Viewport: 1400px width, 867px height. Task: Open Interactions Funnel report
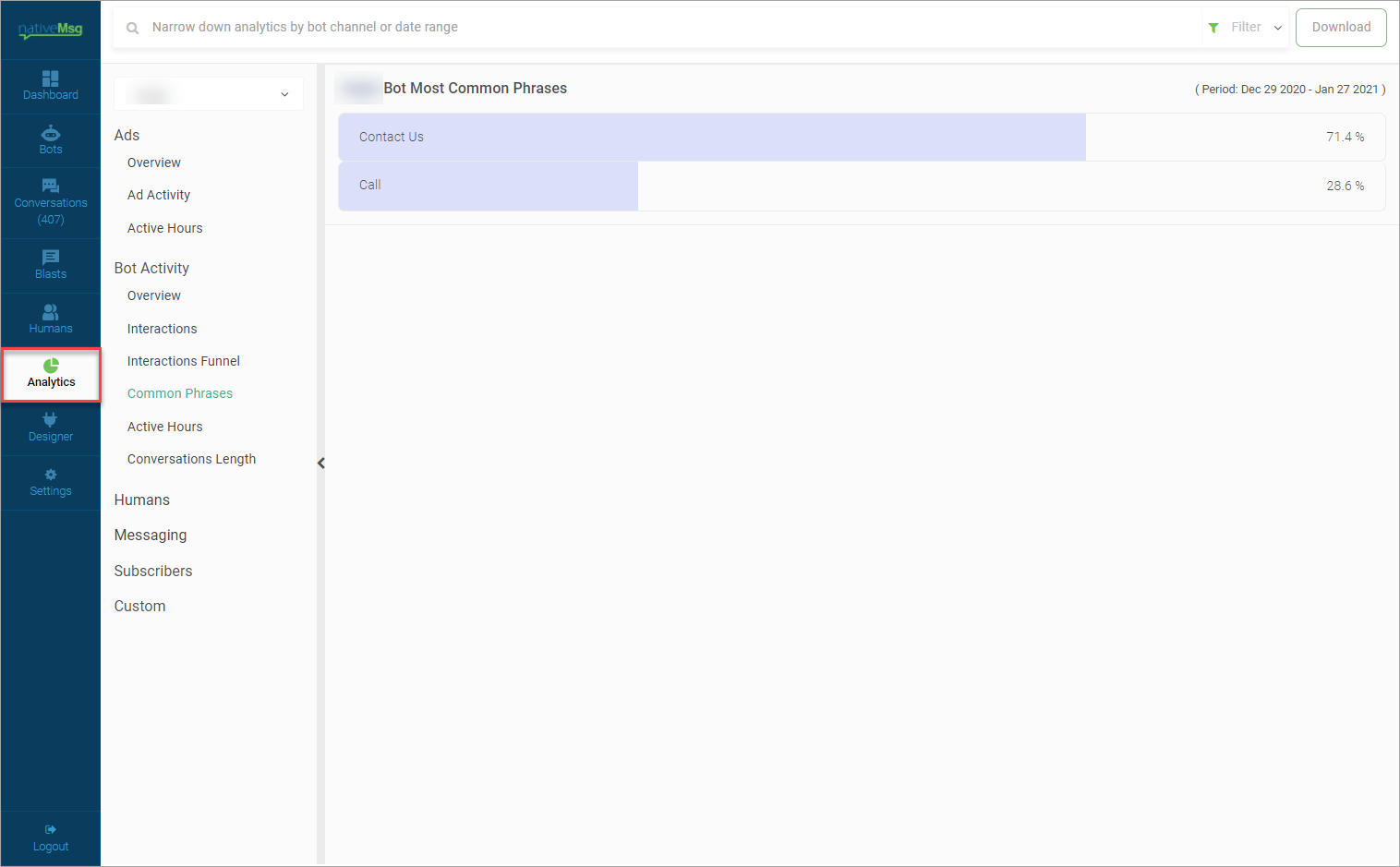(184, 361)
